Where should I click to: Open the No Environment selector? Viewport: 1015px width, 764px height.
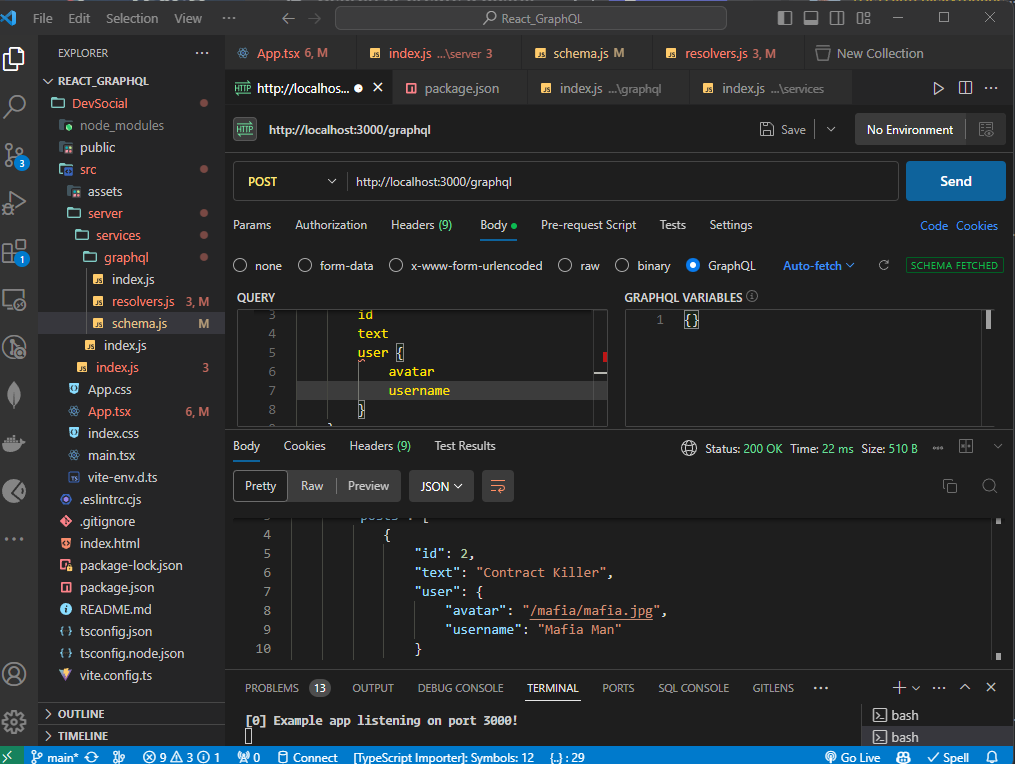click(909, 129)
